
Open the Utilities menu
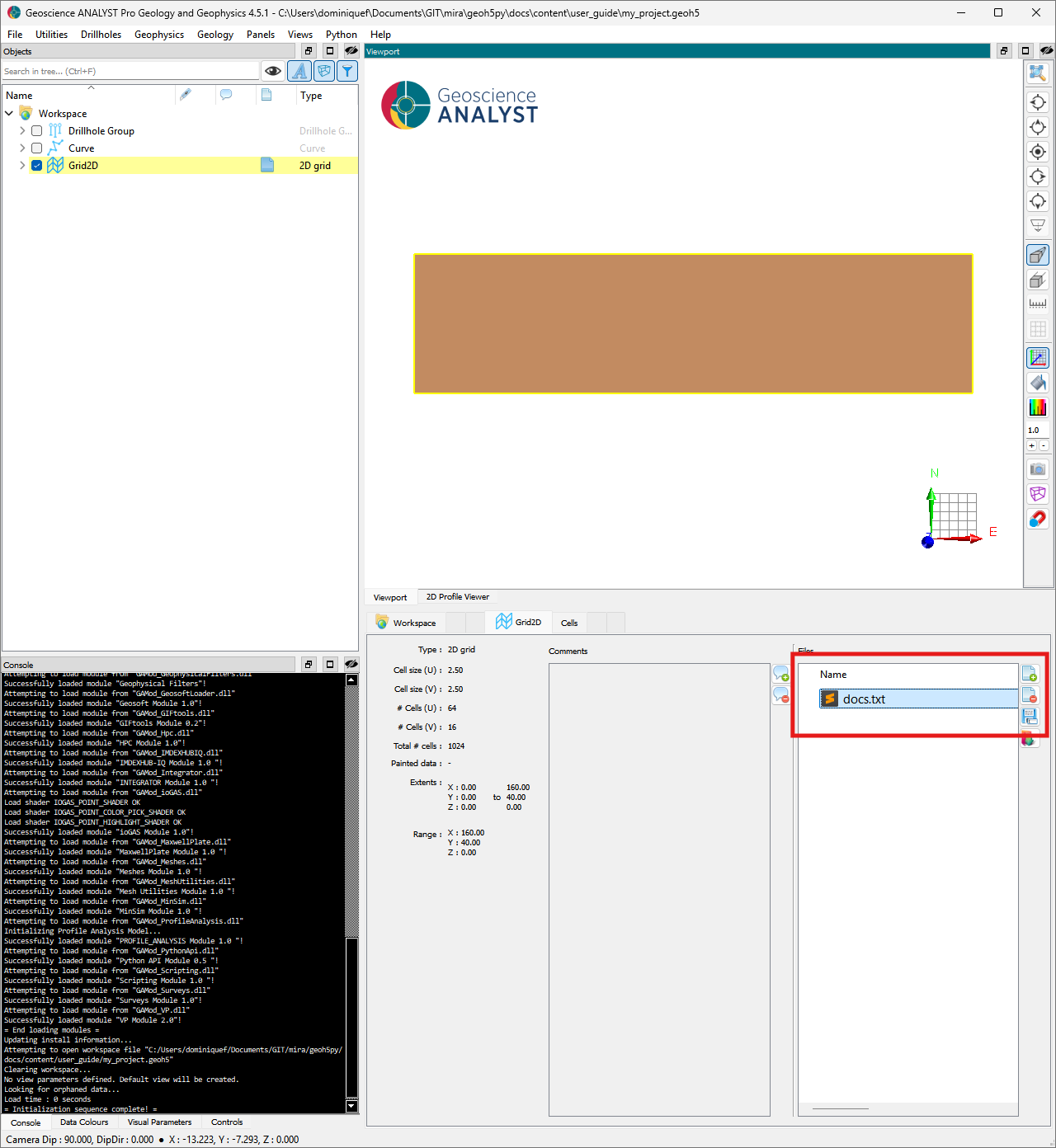pos(51,35)
